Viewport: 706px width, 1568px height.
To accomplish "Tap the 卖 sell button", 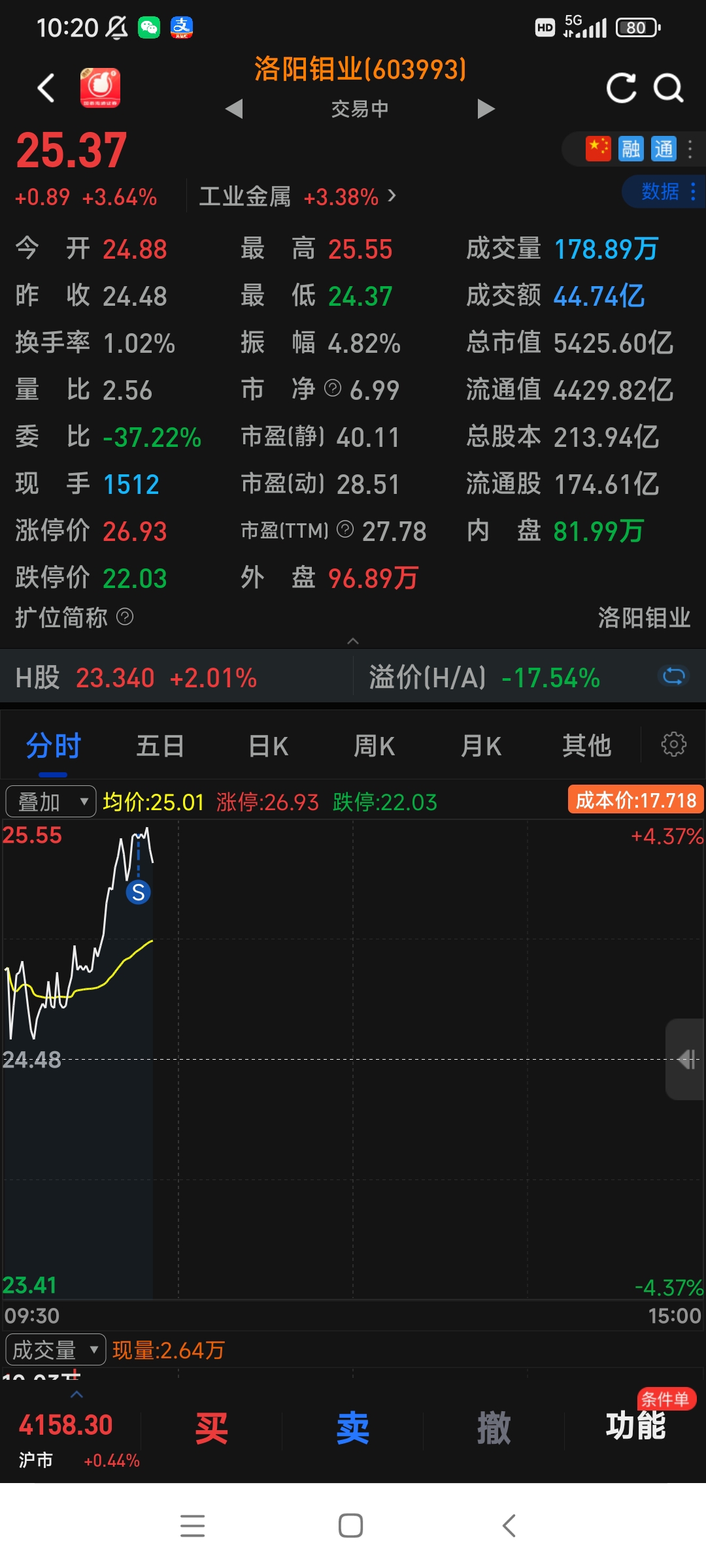I will tap(353, 1428).
